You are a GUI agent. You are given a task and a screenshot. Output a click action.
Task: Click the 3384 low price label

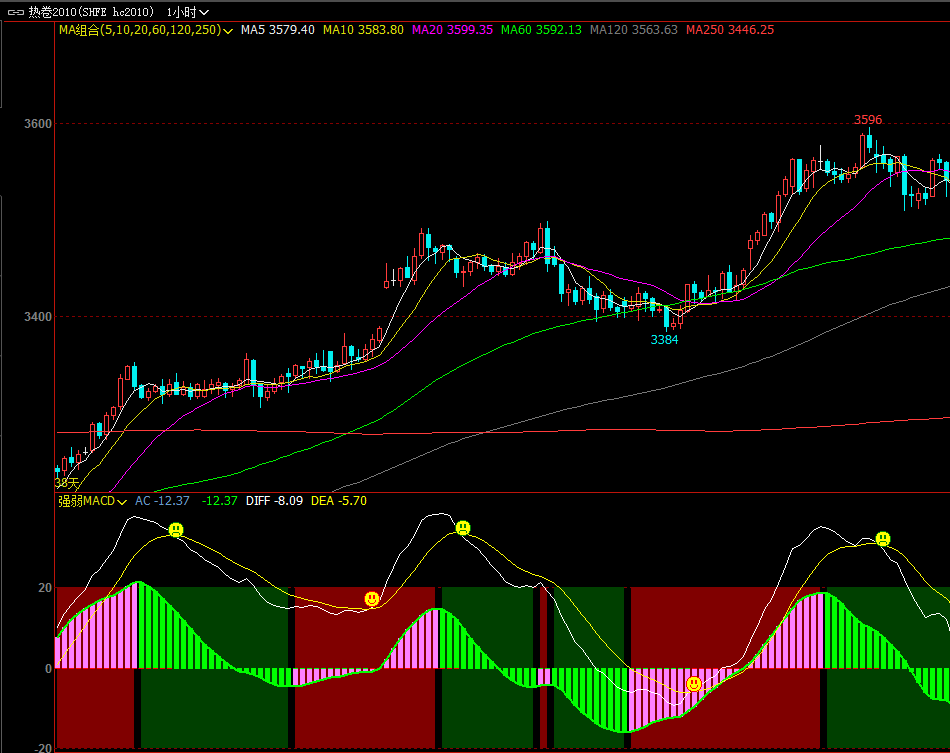coord(664,340)
